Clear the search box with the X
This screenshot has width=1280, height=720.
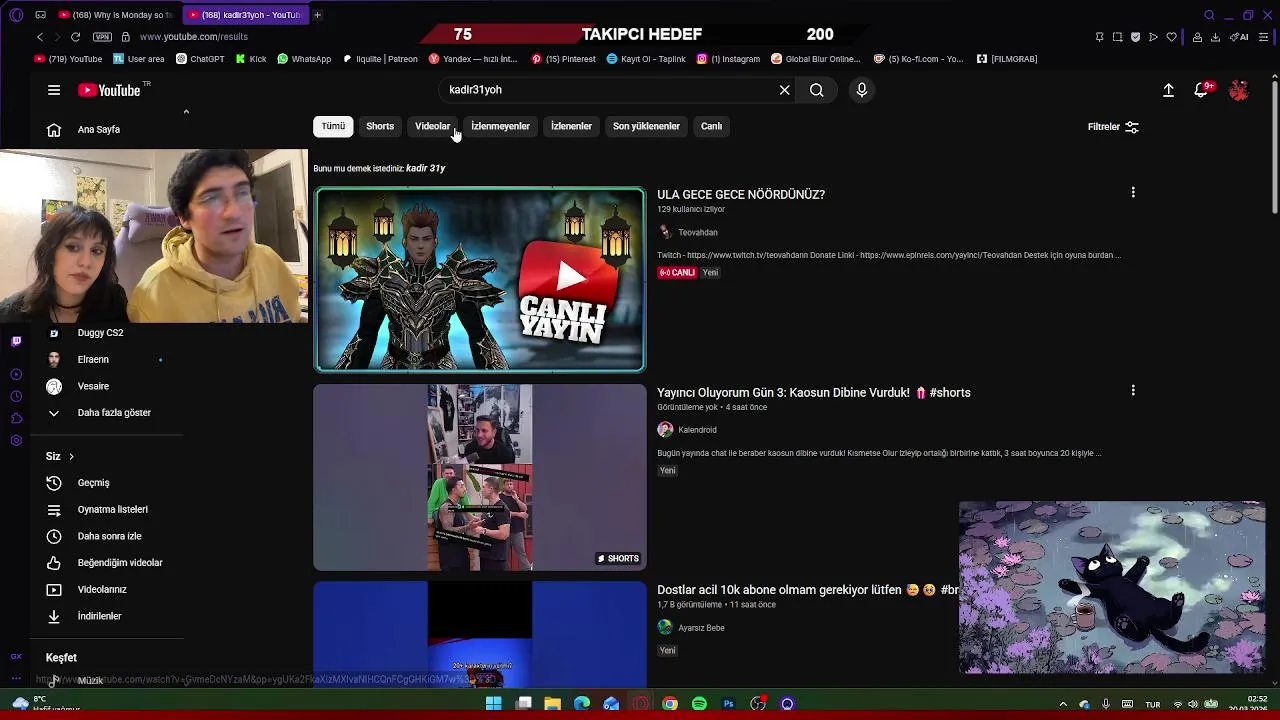click(x=785, y=90)
